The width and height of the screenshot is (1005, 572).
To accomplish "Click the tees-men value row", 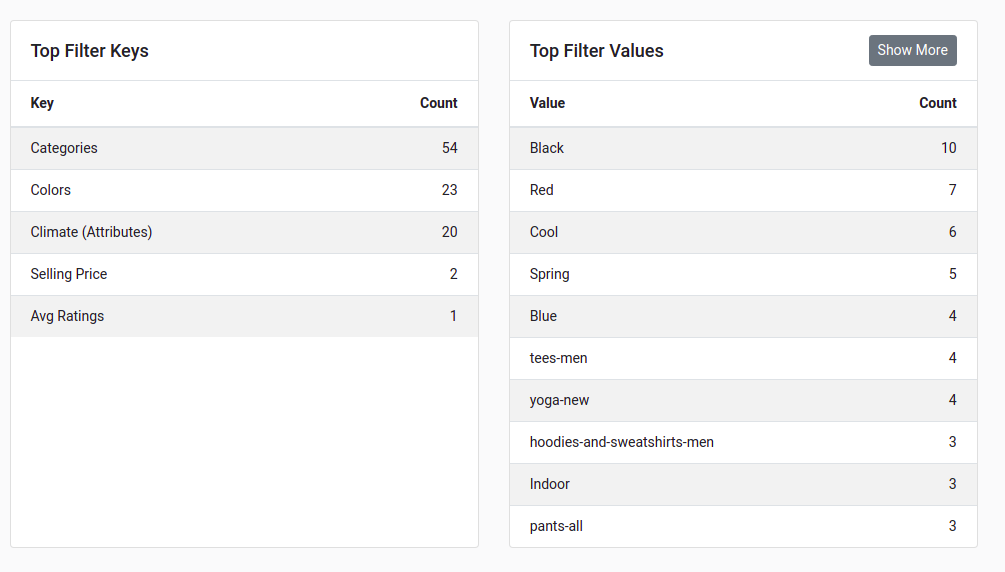I will (743, 358).
